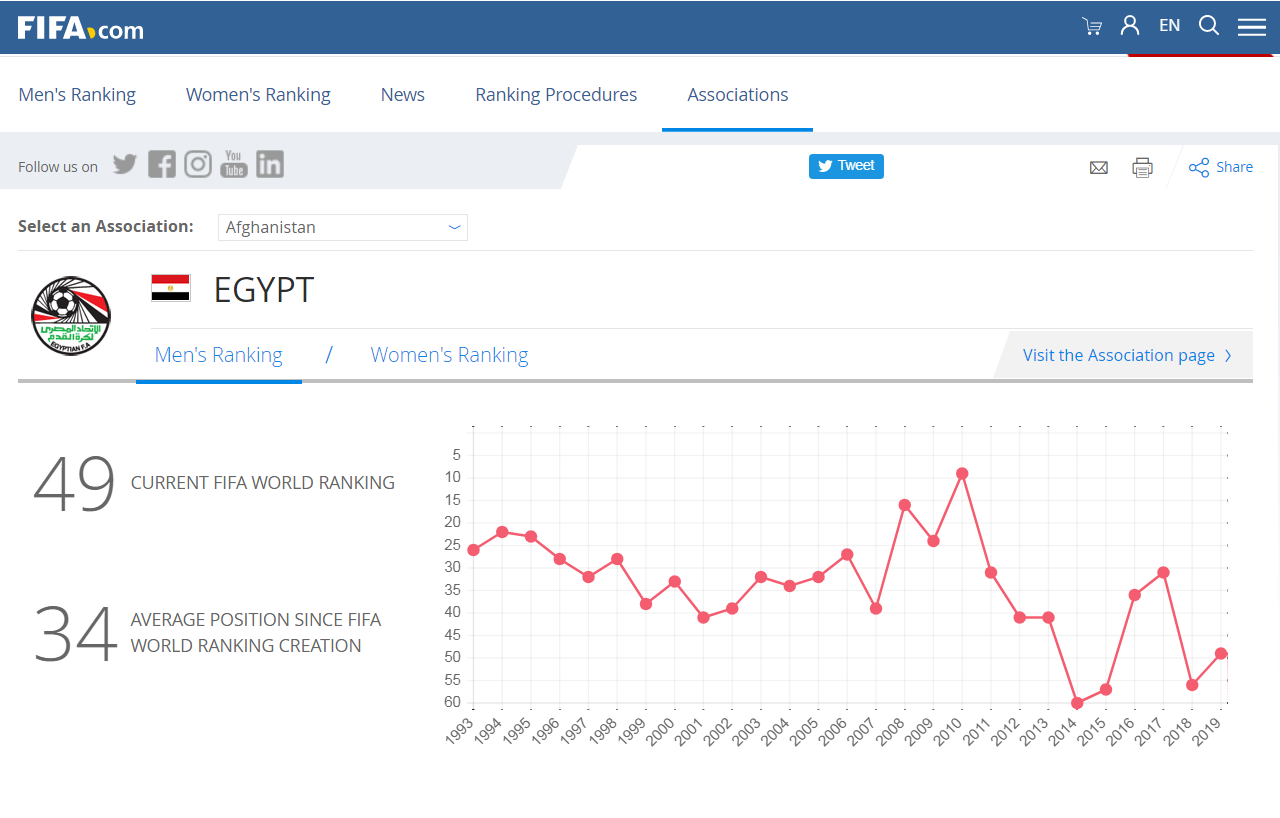
Task: Click the 'CURRENT FIFA WORLD RANKING' label
Action: click(x=263, y=483)
